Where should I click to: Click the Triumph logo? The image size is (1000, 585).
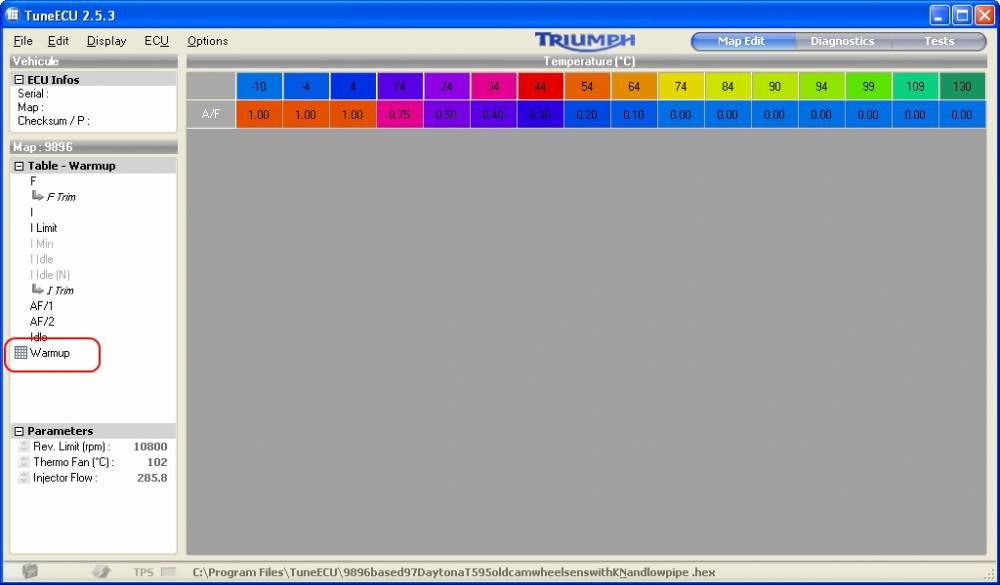(585, 41)
